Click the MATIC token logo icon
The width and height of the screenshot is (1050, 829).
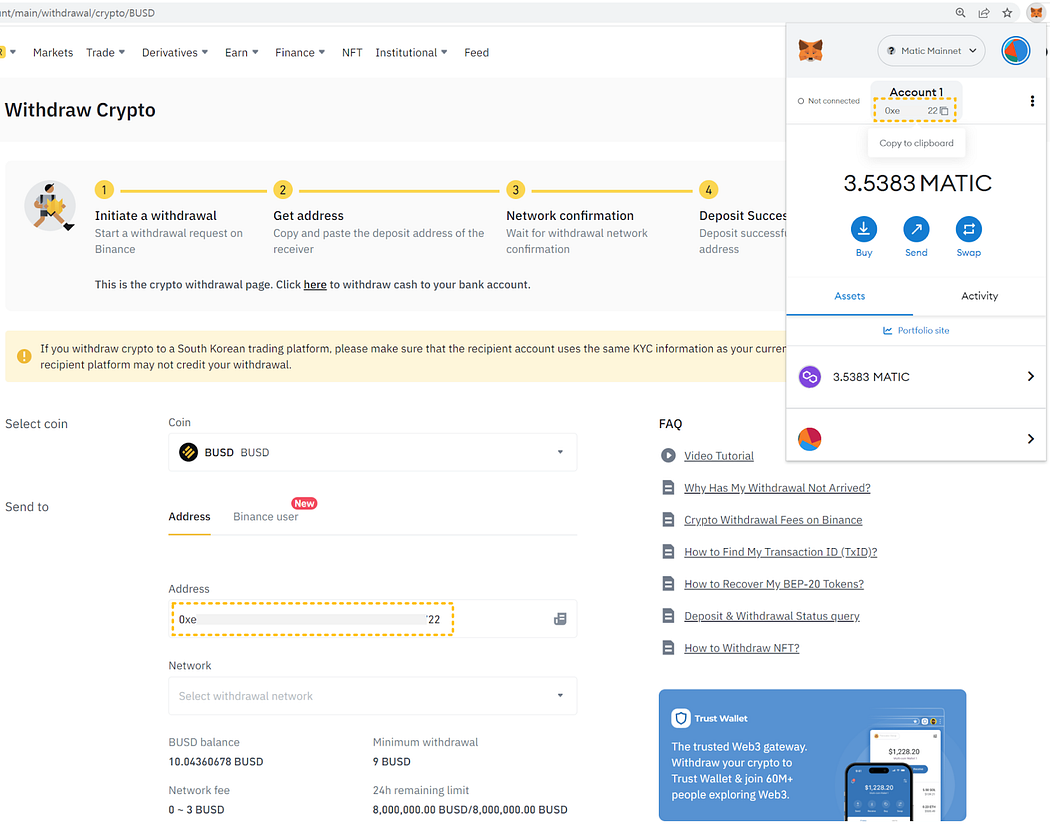(810, 377)
